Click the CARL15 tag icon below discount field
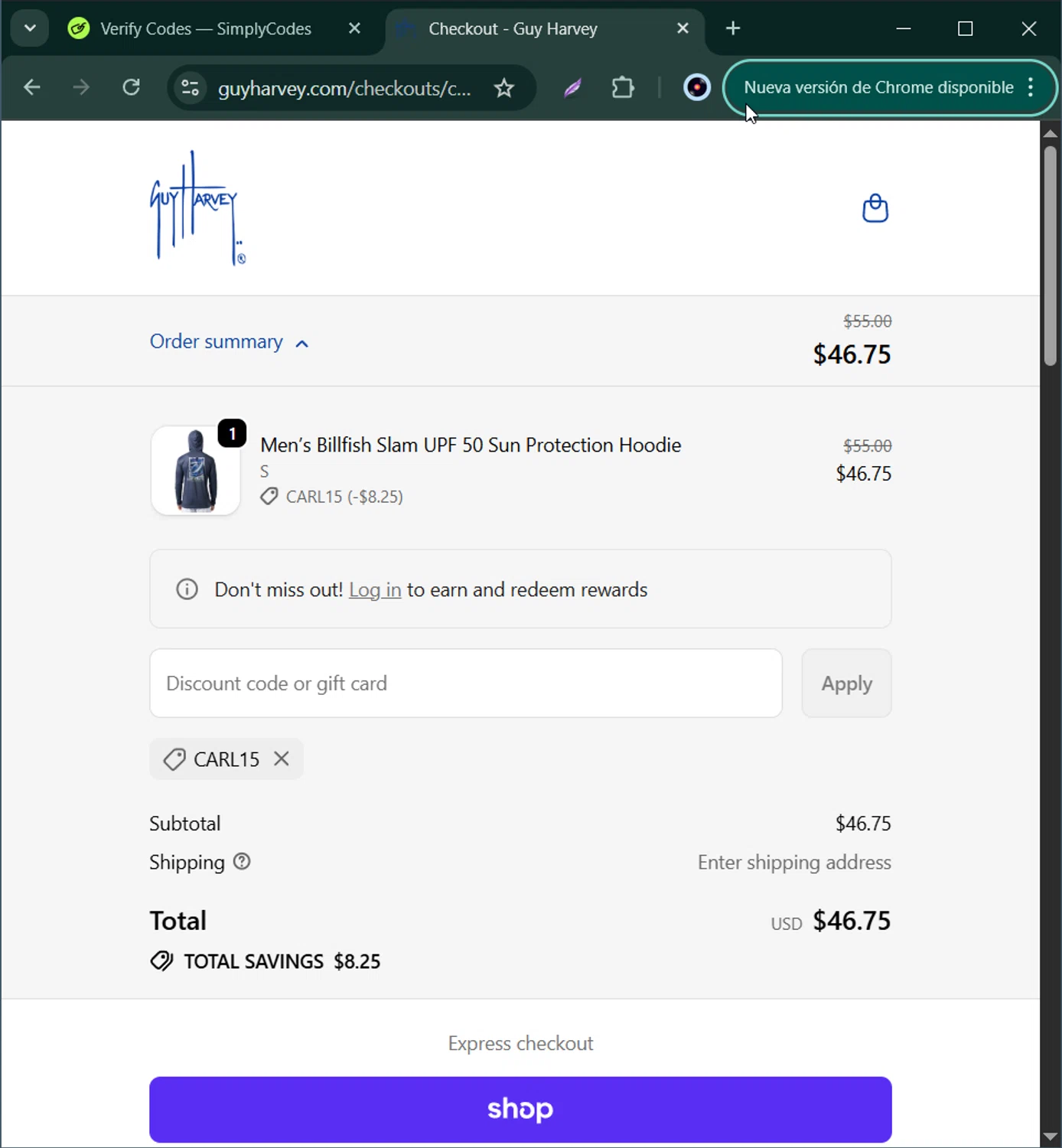Image resolution: width=1062 pixels, height=1148 pixels. tap(174, 759)
